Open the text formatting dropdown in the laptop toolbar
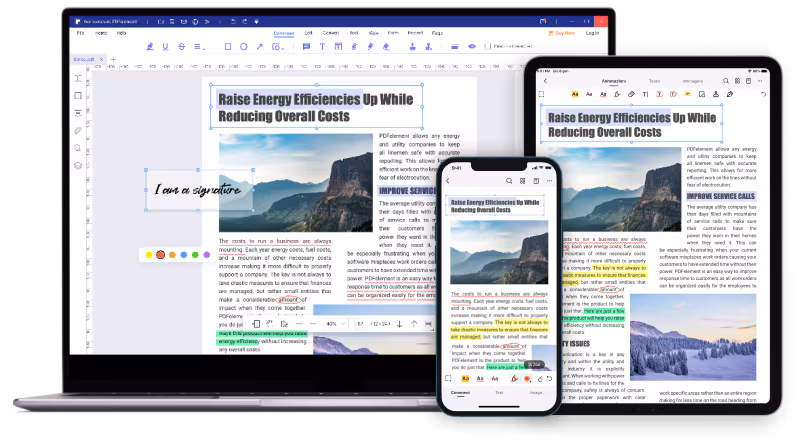Screen dimensions: 798x444 tap(200, 46)
